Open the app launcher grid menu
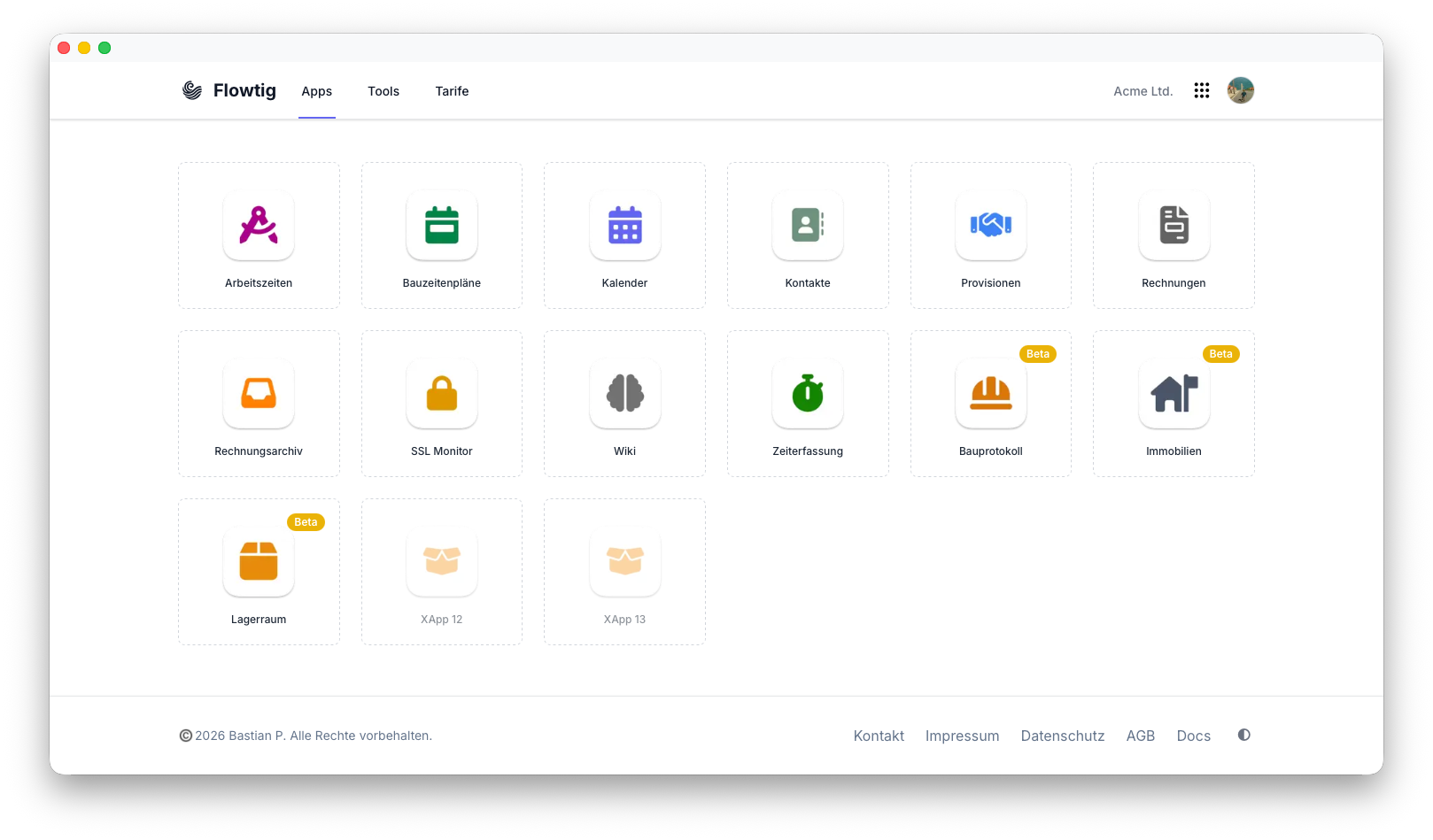This screenshot has height=840, width=1433. coord(1201,89)
